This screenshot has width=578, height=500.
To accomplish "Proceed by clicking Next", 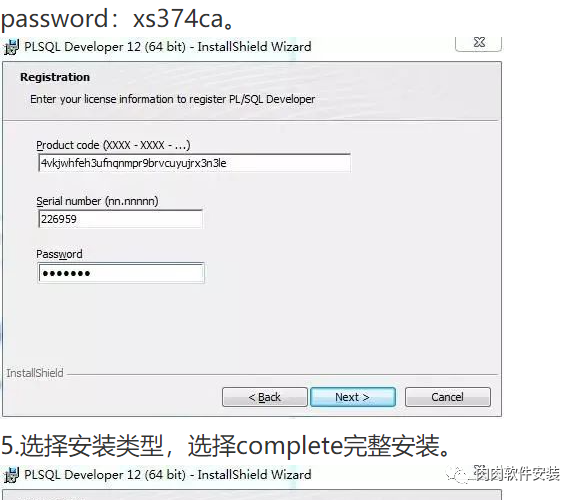I will (x=353, y=397).
